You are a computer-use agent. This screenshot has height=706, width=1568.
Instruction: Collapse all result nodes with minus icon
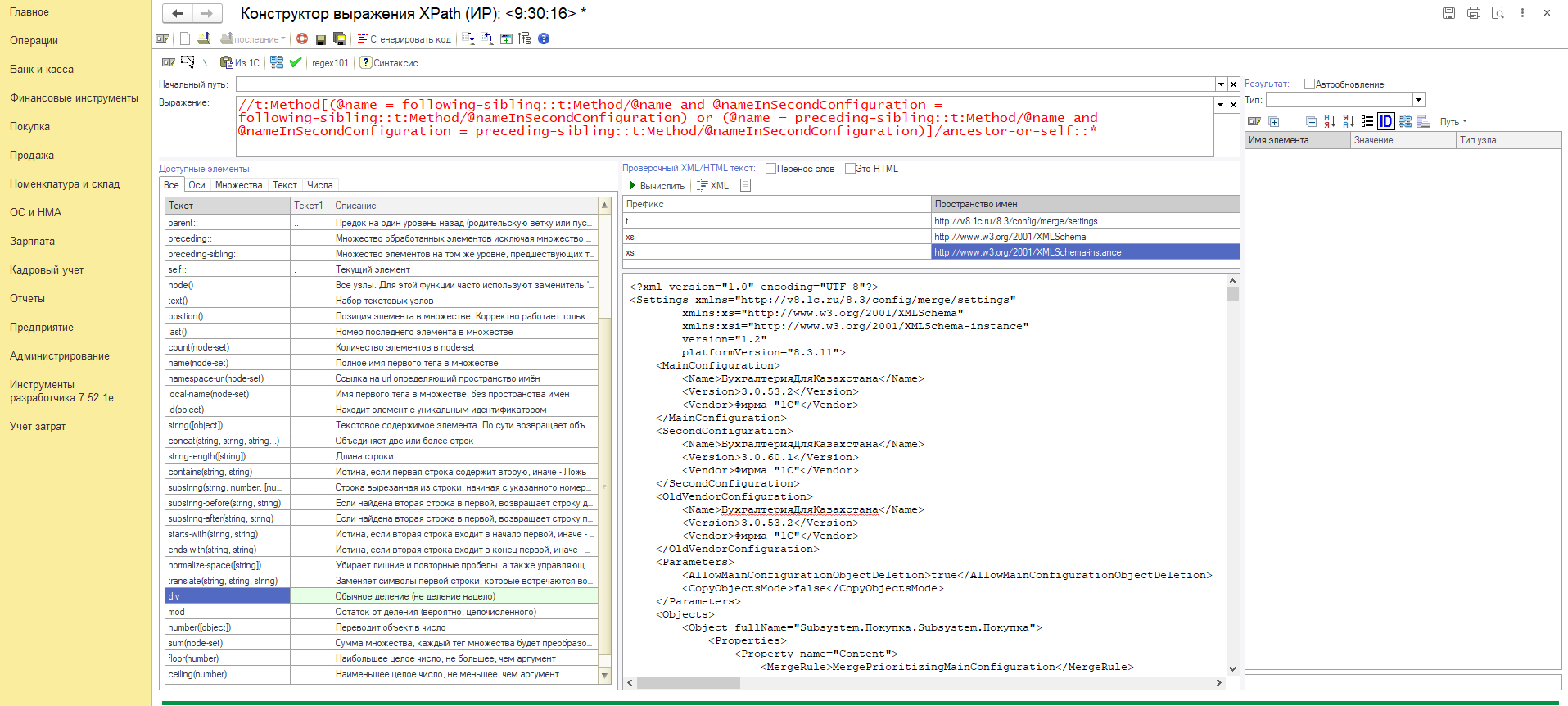point(1311,121)
